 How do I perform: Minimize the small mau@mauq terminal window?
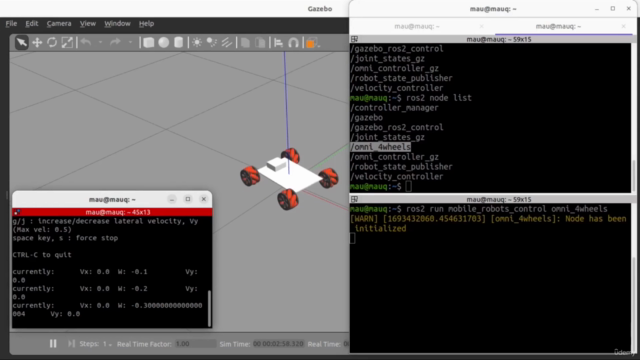pyautogui.click(x=172, y=199)
